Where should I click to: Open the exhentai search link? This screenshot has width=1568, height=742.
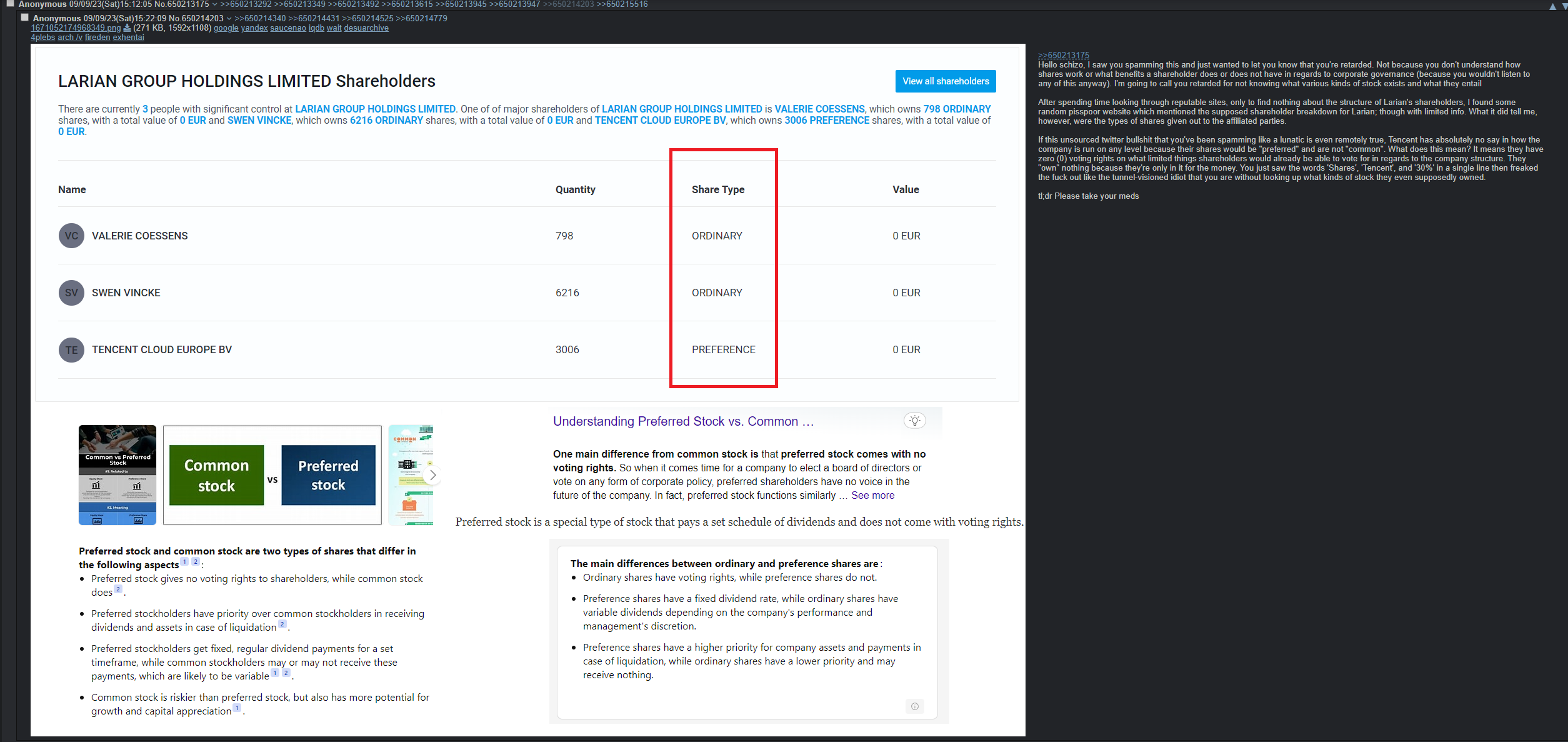coord(128,37)
